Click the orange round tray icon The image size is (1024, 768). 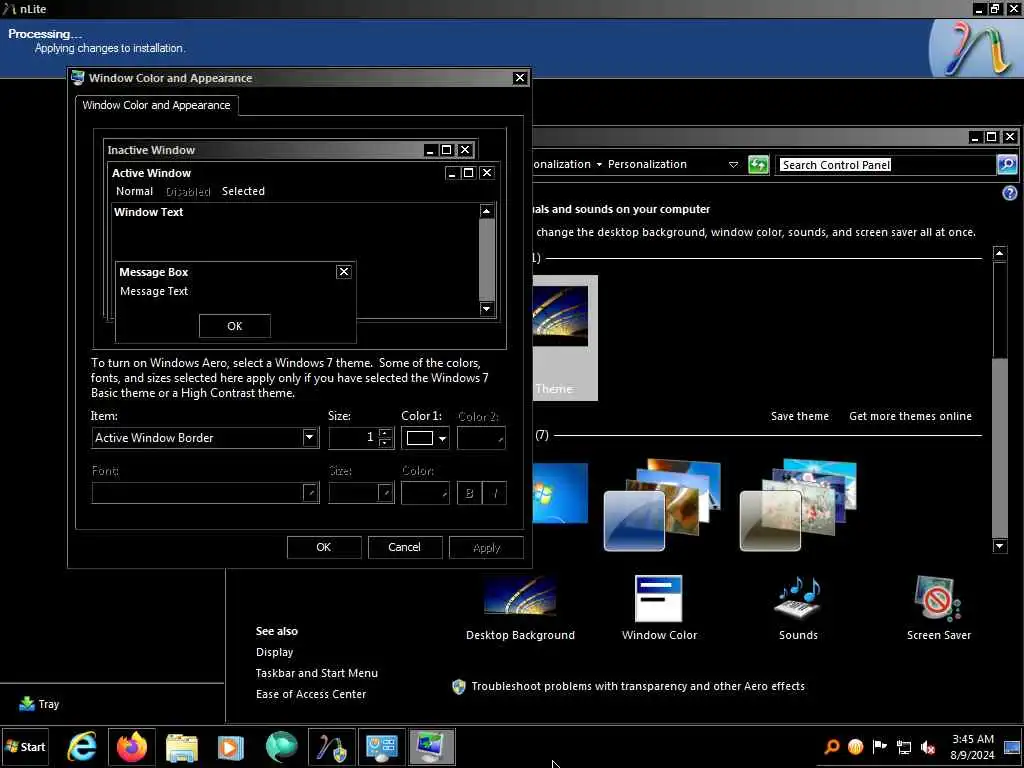point(856,746)
